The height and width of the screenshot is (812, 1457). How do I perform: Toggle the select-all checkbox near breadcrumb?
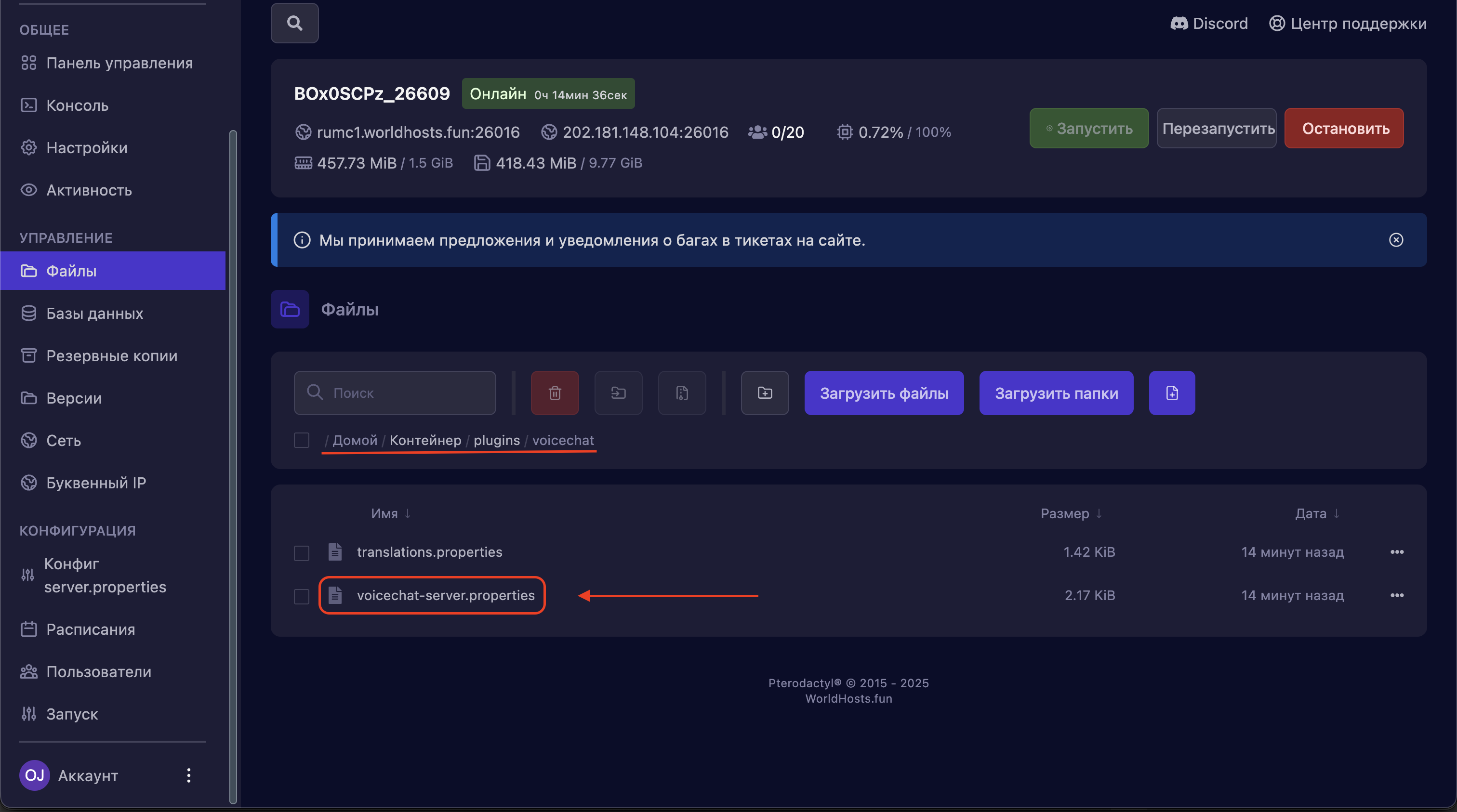pos(302,440)
